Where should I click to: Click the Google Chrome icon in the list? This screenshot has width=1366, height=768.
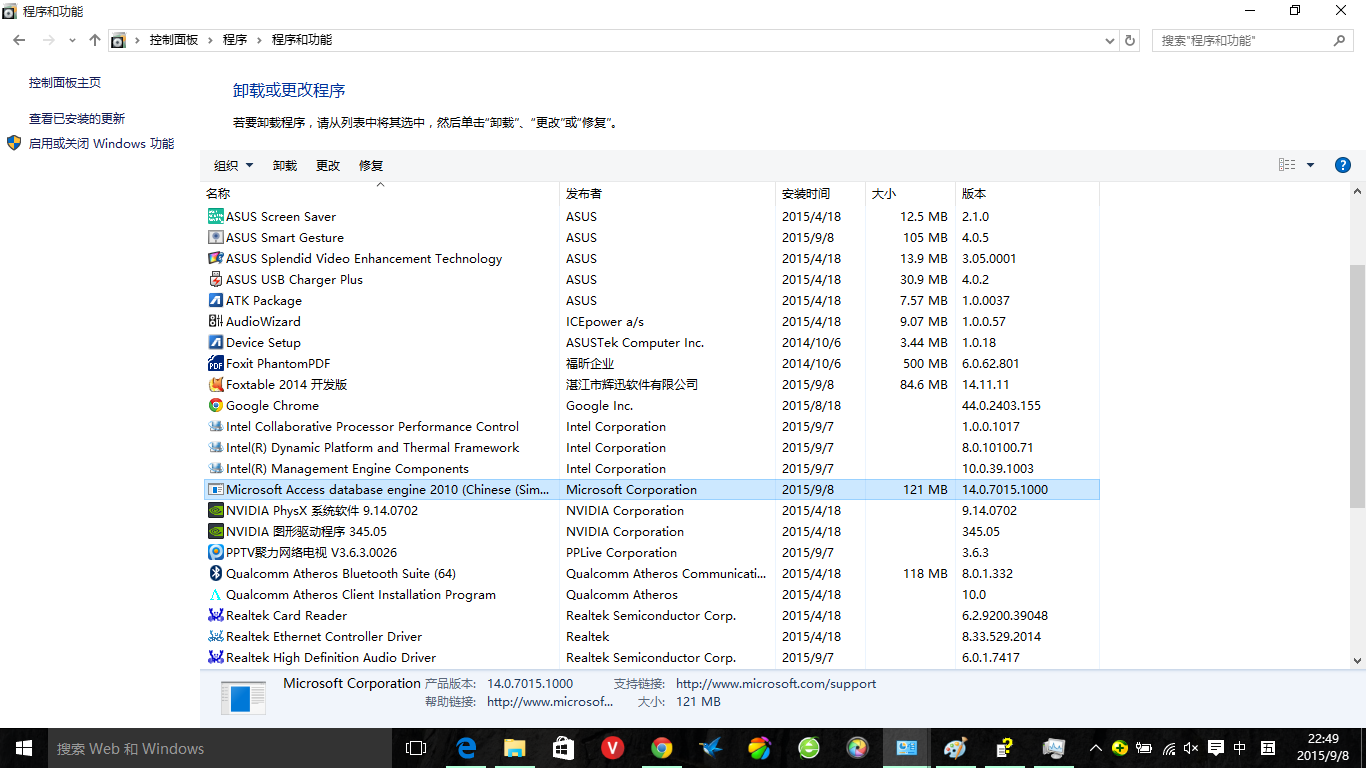pos(215,405)
